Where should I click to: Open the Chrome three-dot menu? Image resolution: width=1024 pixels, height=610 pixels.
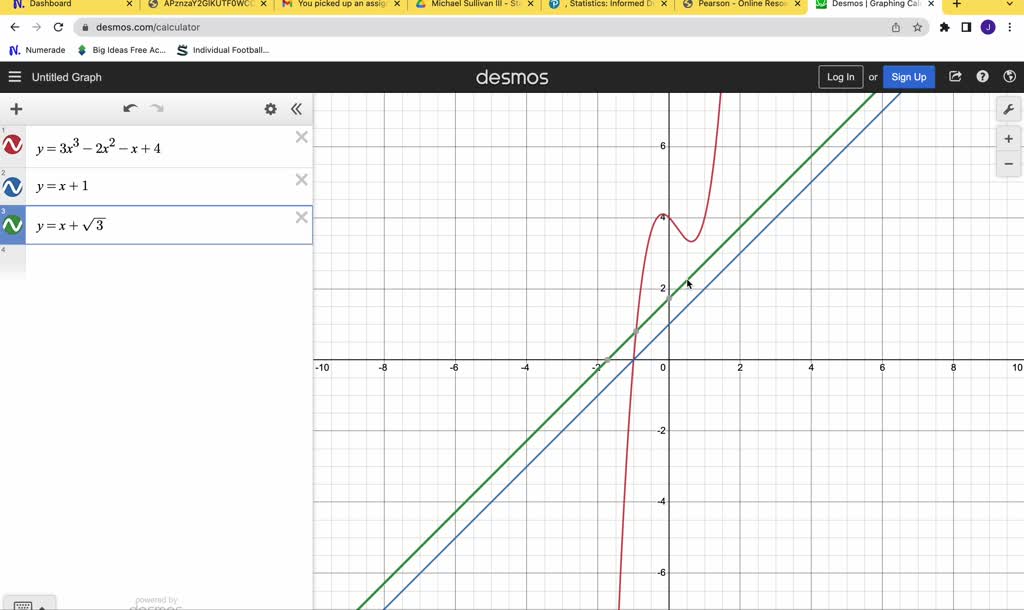click(1010, 27)
